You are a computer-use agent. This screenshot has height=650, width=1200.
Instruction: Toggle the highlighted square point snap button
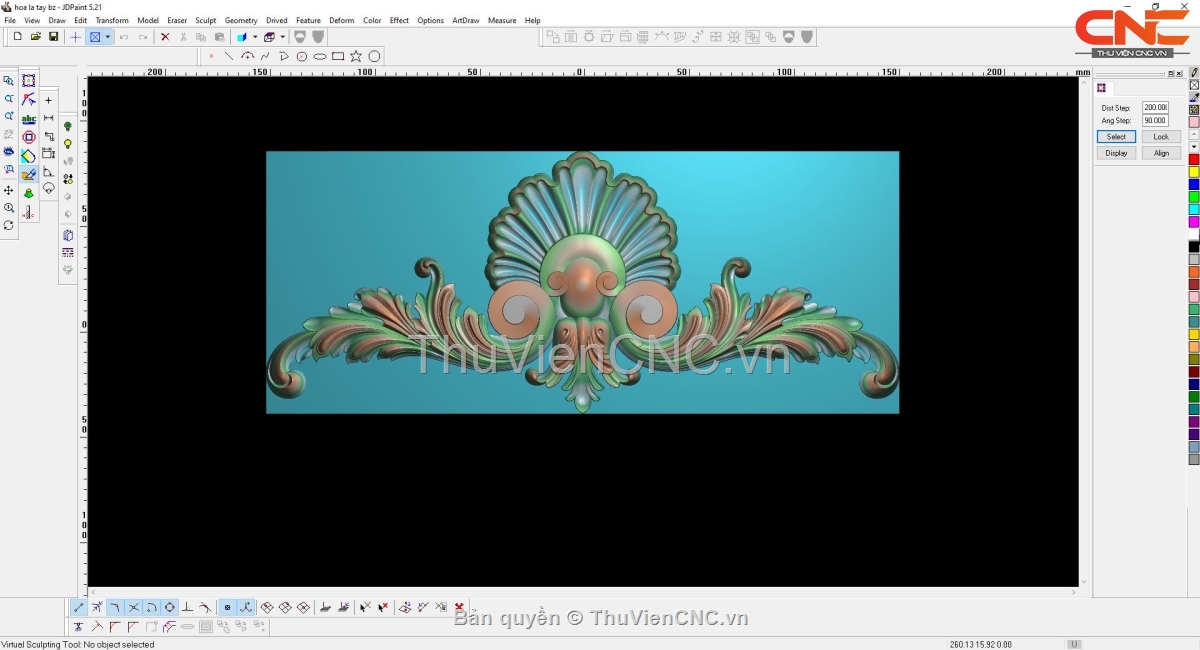(x=227, y=607)
